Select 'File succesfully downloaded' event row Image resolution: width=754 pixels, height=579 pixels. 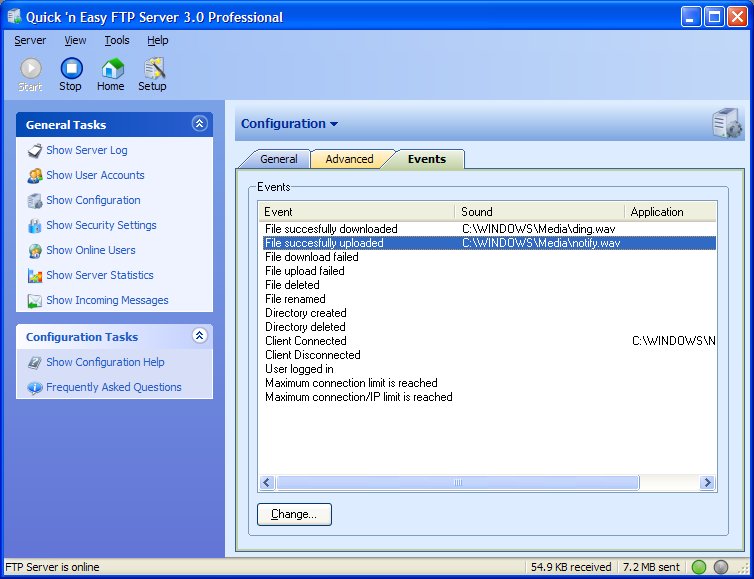[488, 229]
